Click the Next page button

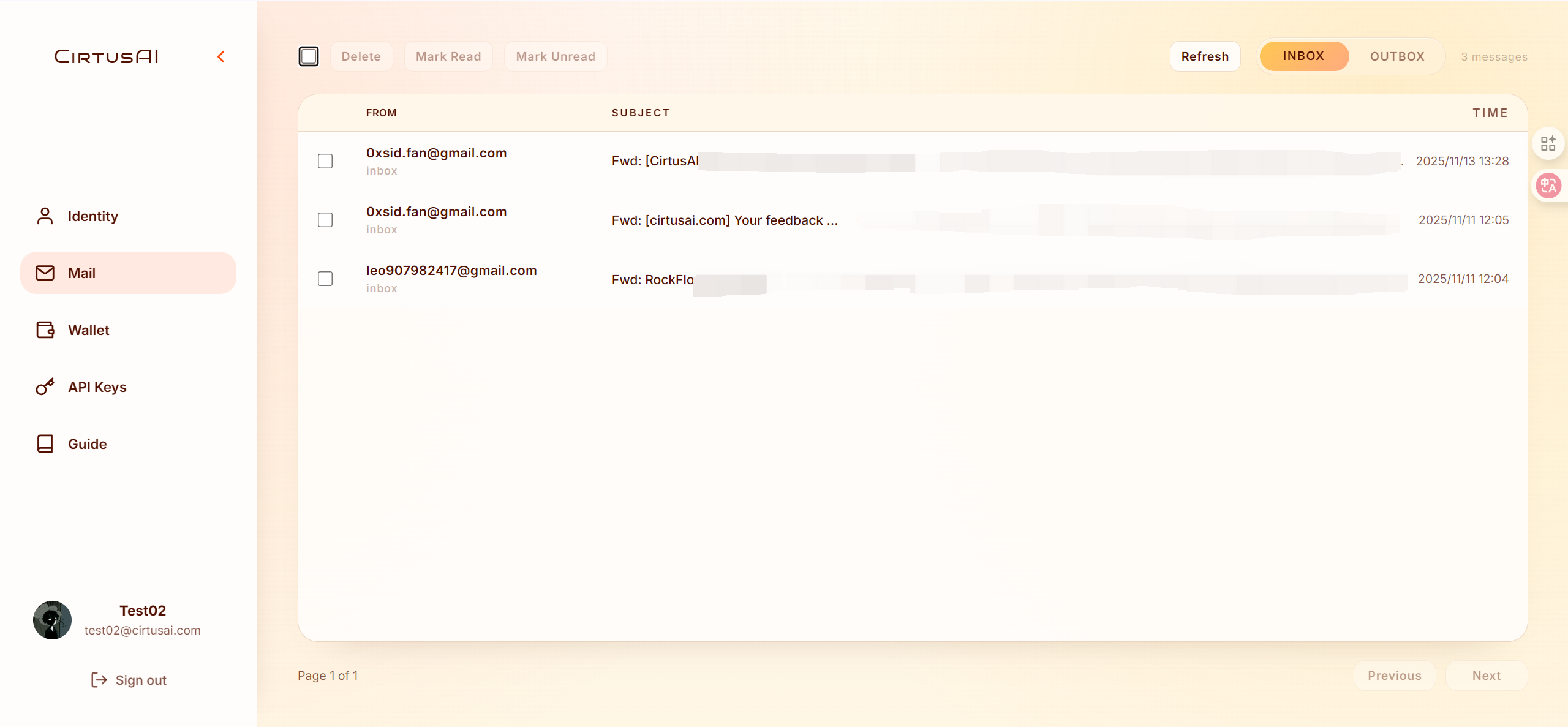[x=1486, y=676]
